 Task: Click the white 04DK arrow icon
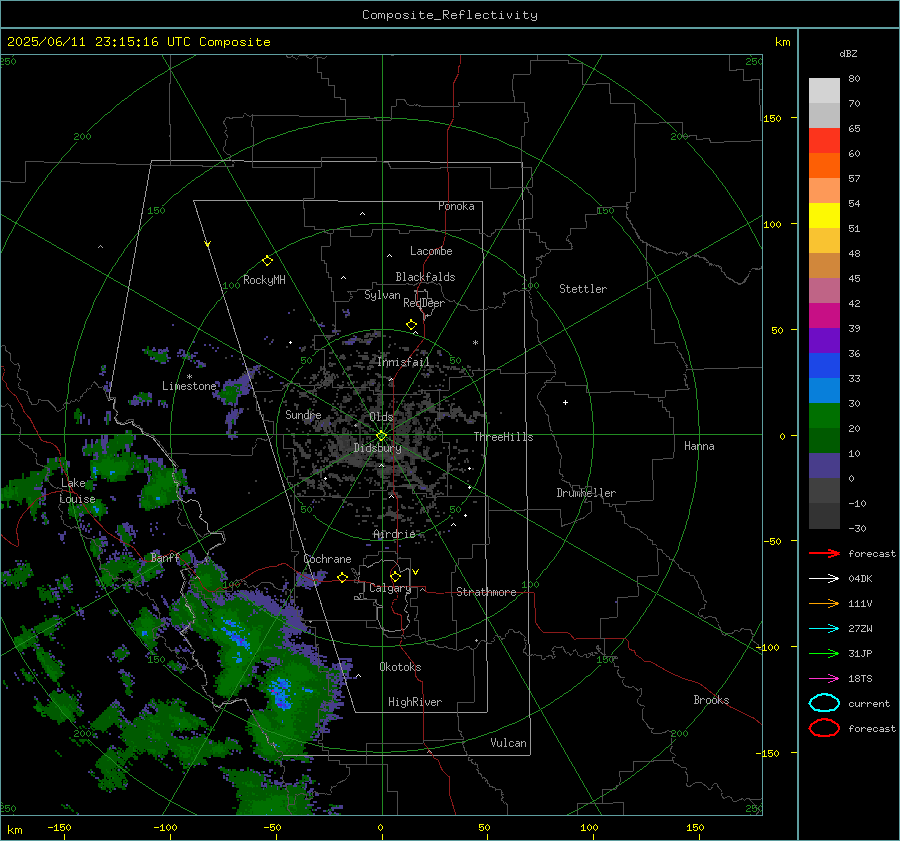point(824,578)
